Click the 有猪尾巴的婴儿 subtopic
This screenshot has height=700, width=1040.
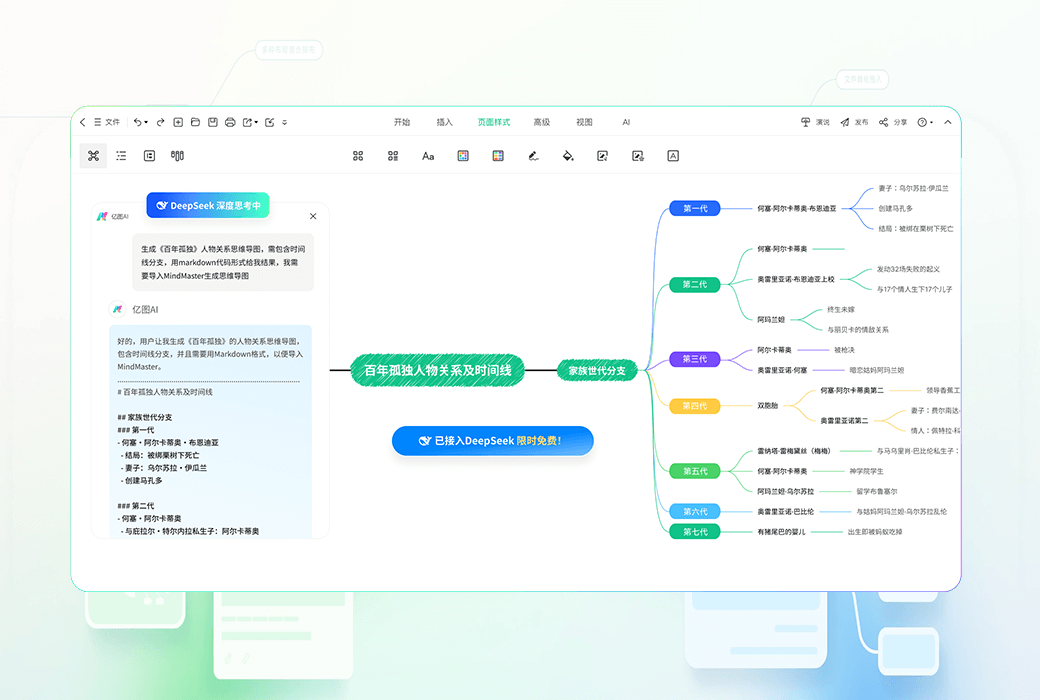point(781,532)
